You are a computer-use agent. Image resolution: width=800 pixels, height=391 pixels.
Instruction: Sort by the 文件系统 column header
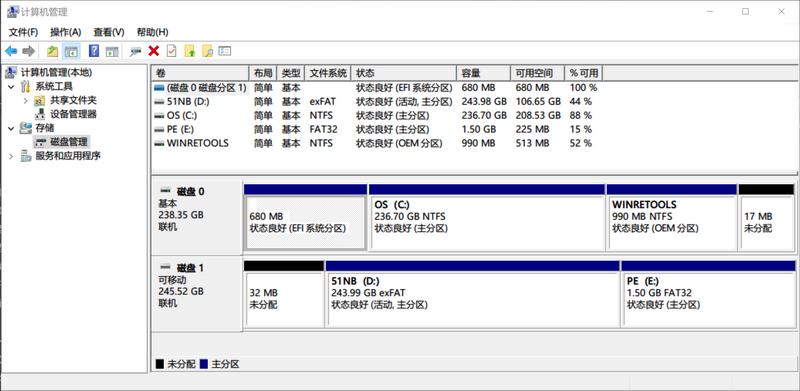coord(329,73)
